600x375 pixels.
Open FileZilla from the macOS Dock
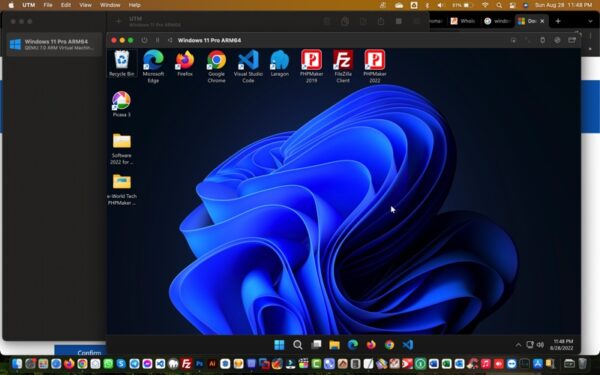pos(186,363)
